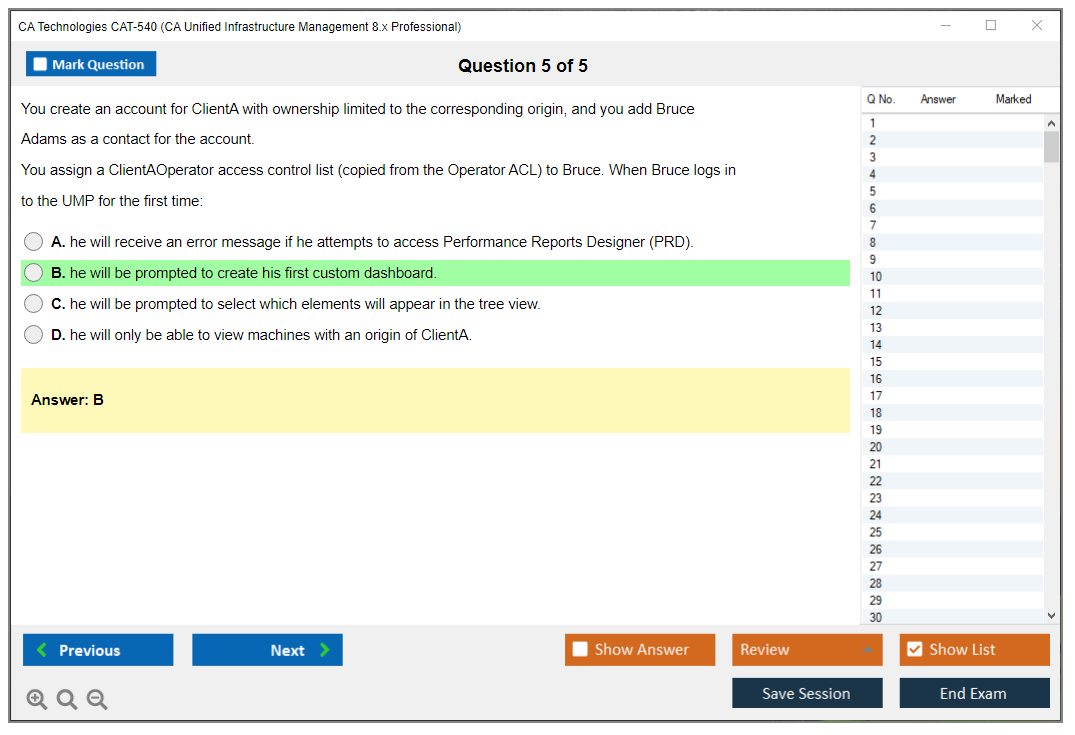The height and width of the screenshot is (735, 1075).
Task: Close the CAT-540 exam window
Action: click(x=1037, y=26)
